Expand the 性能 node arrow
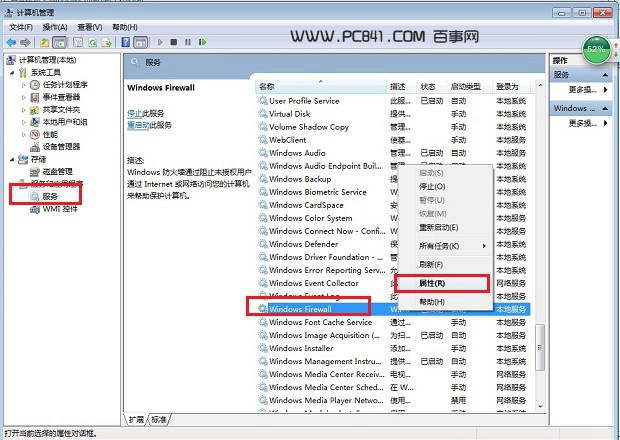Screen dimensions: 620x440 [x=24, y=134]
